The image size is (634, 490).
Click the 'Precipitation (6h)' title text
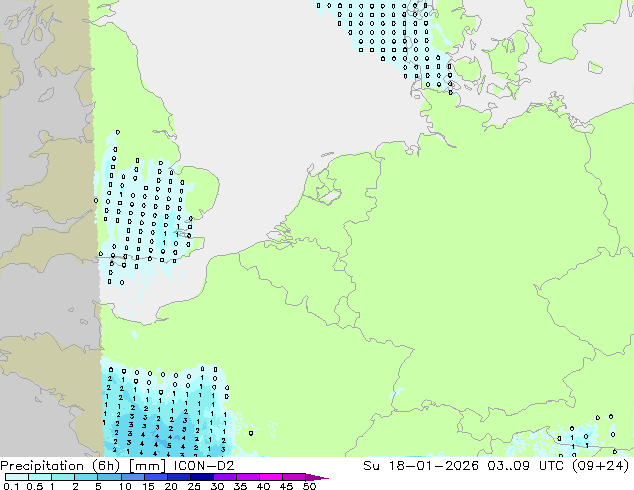[x=60, y=466]
